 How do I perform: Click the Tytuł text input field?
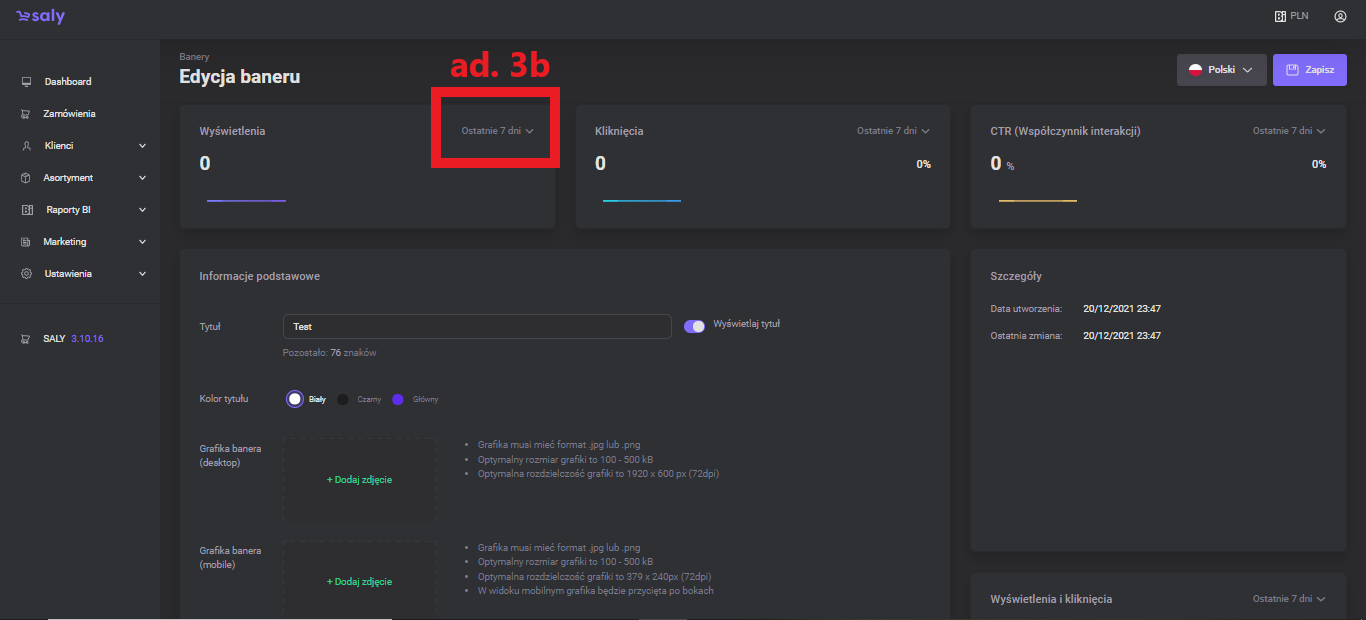pyautogui.click(x=477, y=327)
